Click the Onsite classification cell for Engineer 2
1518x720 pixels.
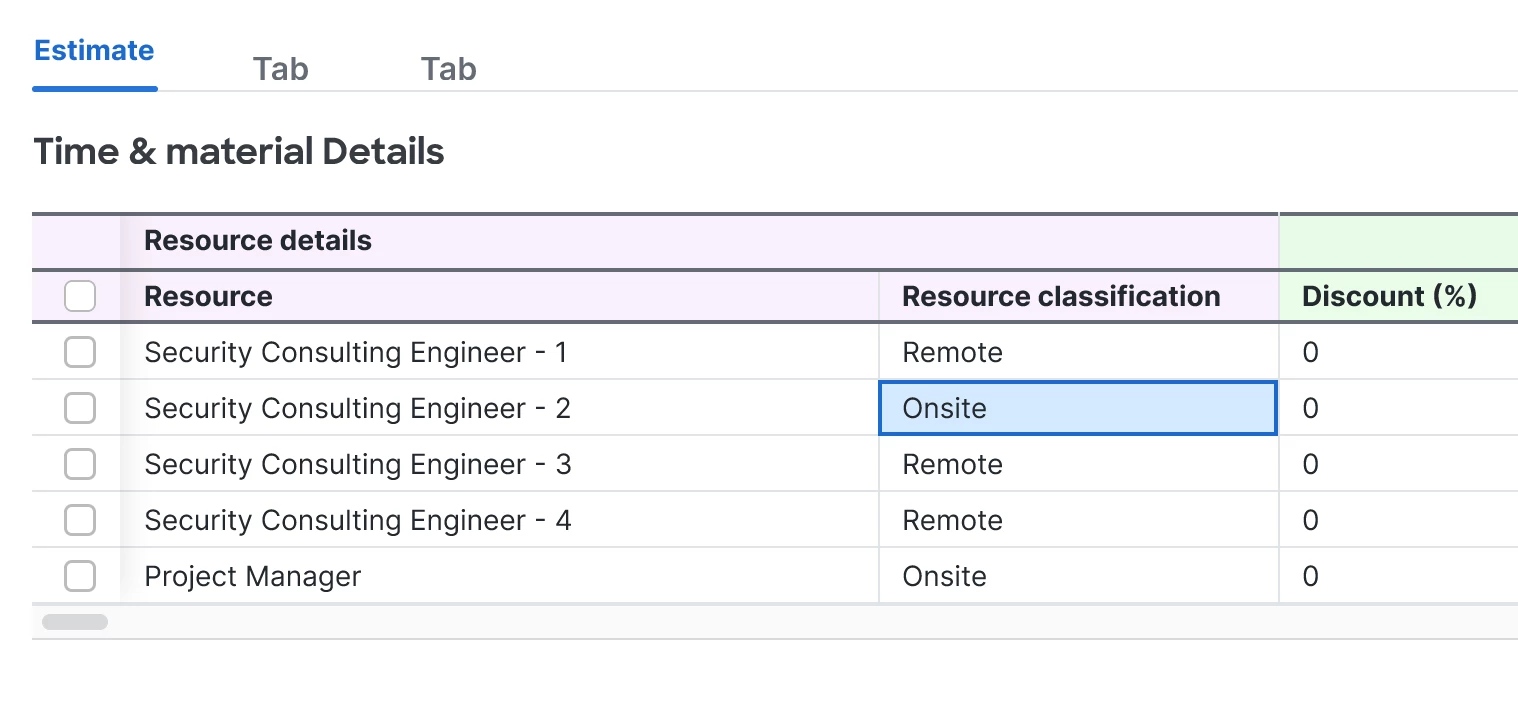click(1077, 408)
